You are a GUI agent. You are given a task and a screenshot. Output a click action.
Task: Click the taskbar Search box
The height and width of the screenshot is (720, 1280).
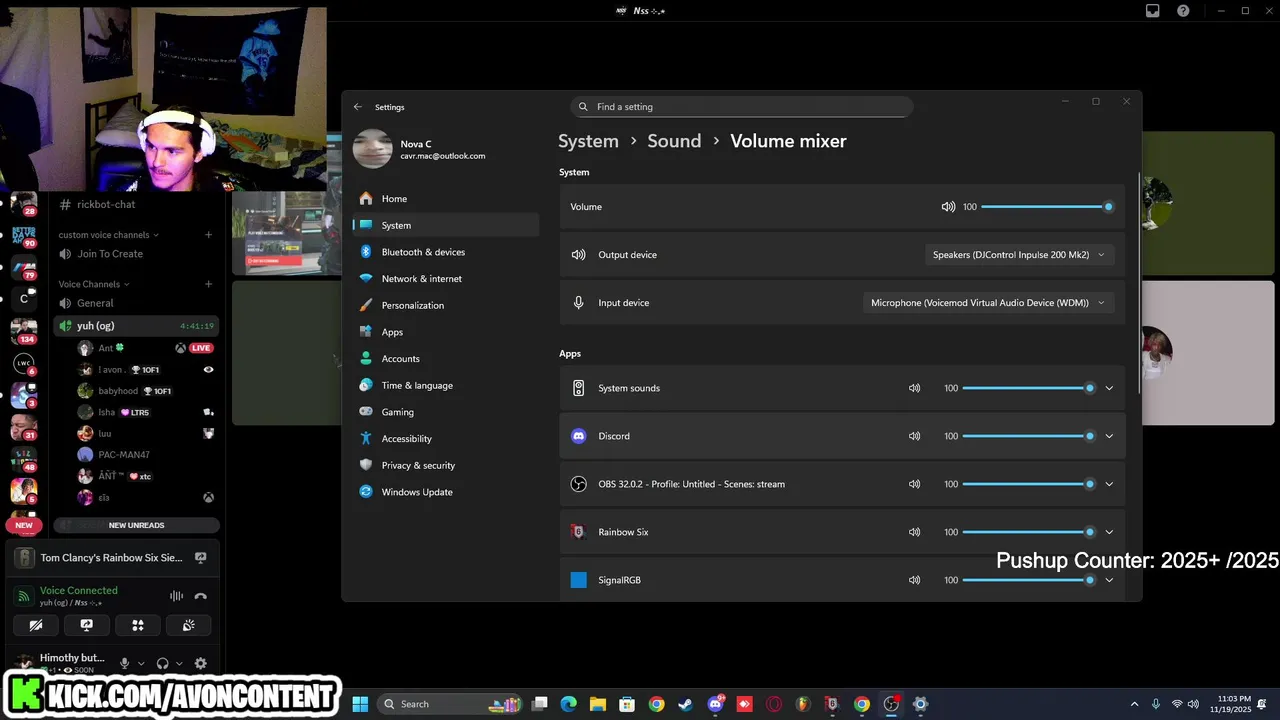[451, 704]
